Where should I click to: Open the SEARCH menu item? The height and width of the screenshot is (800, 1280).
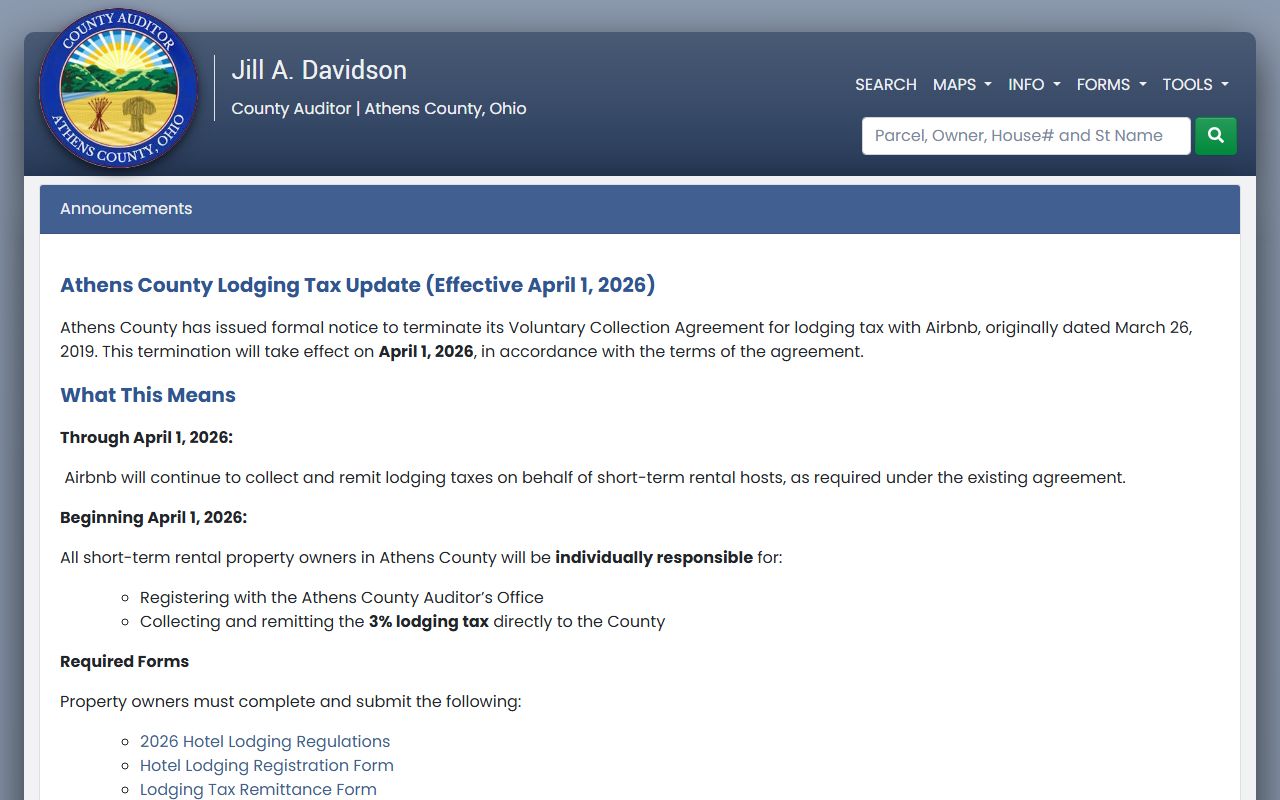(x=886, y=85)
